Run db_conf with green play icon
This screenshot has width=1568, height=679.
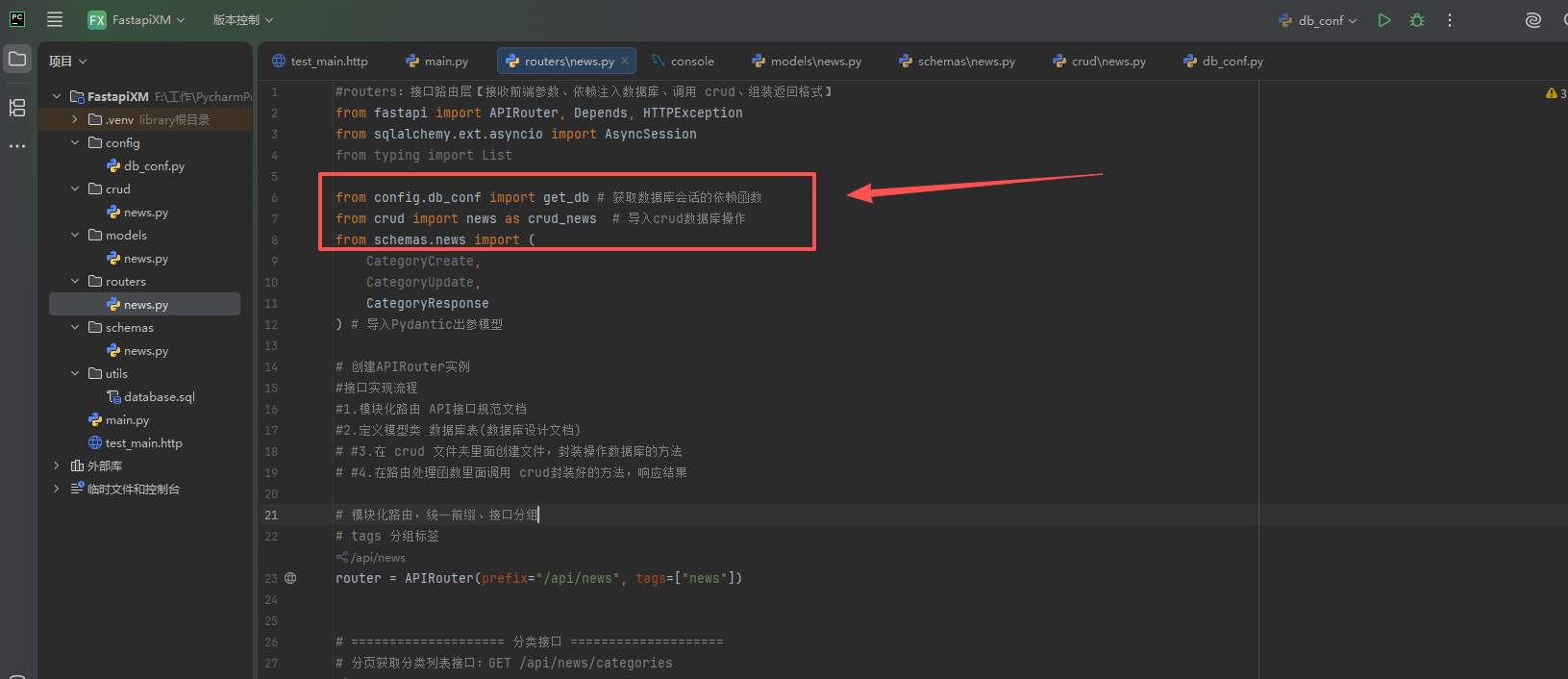click(x=1384, y=19)
